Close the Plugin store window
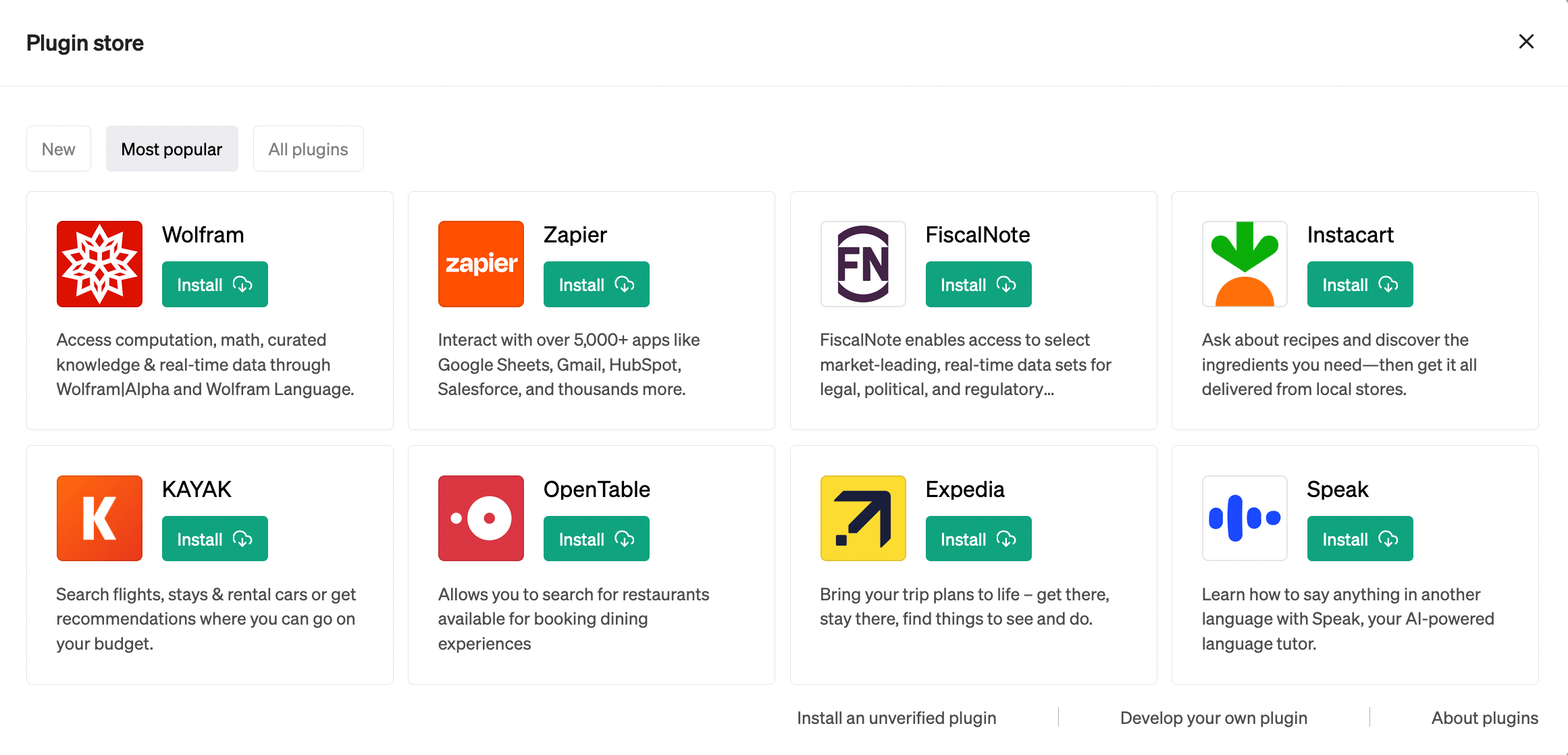The height and width of the screenshot is (755, 1568). [x=1527, y=41]
